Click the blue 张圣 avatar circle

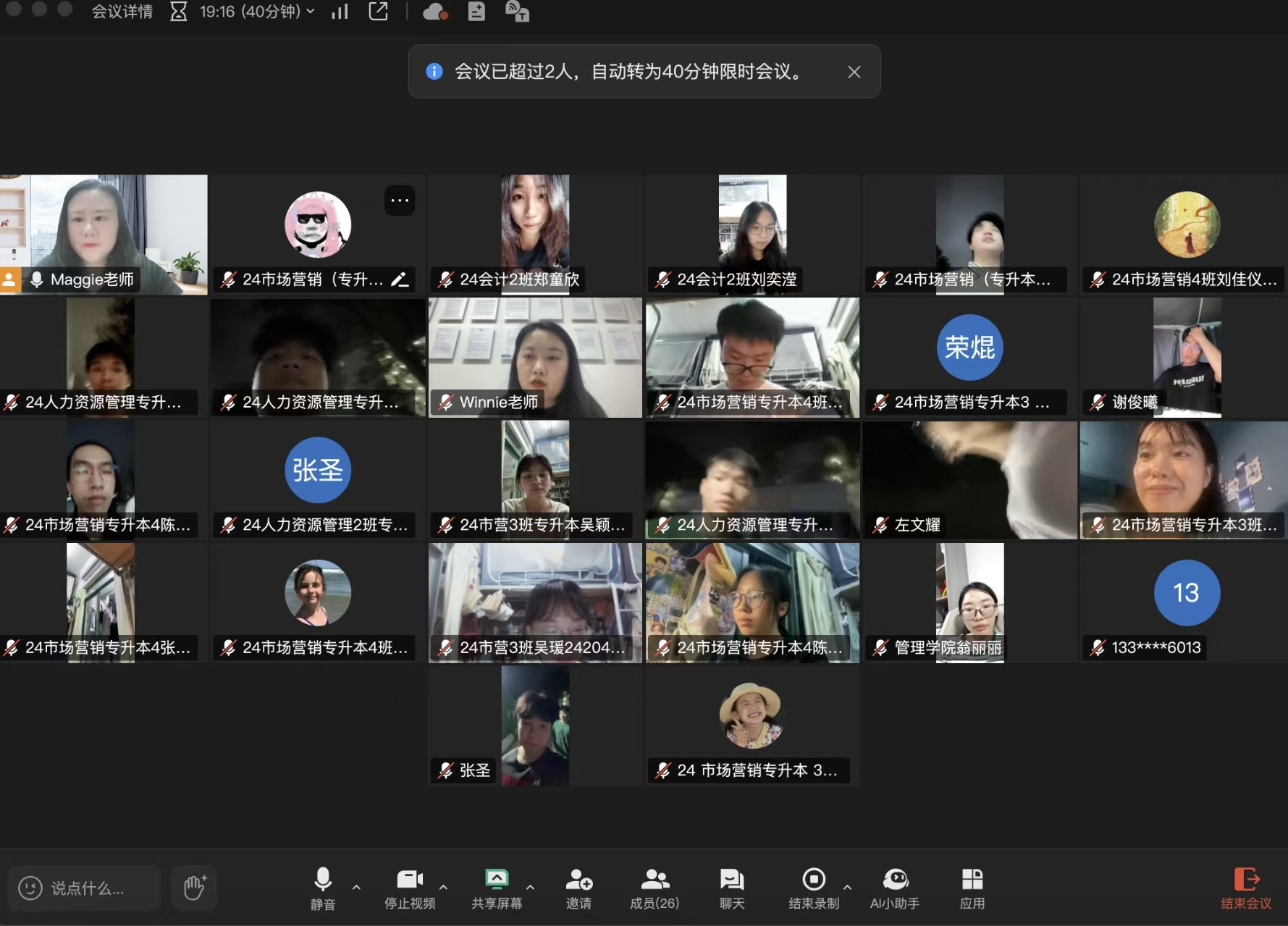[318, 470]
